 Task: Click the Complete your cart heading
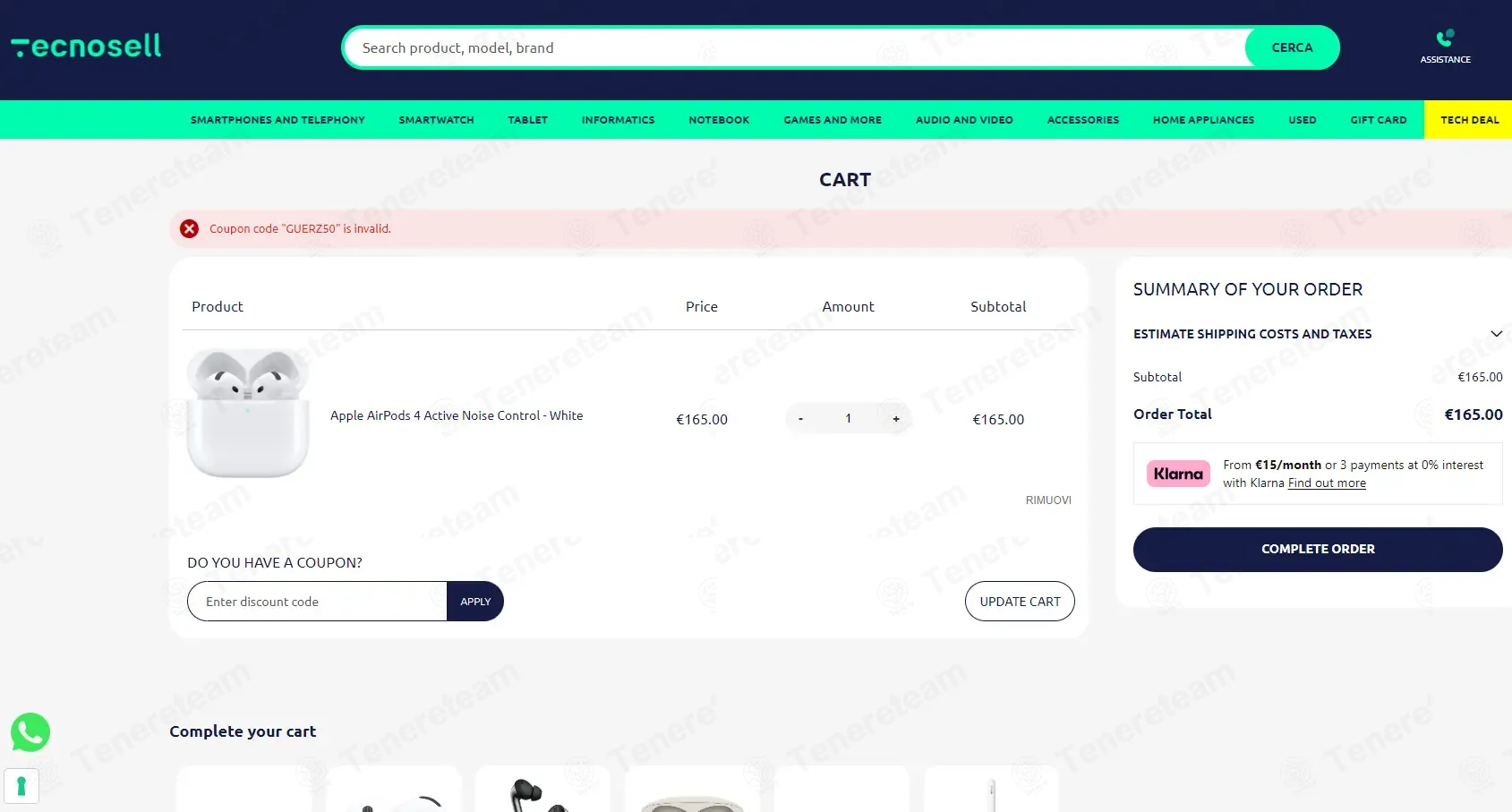coord(243,731)
